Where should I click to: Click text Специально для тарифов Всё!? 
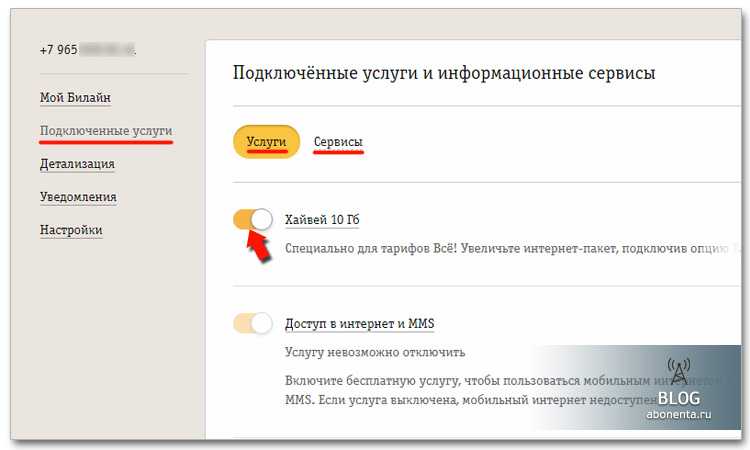pyautogui.click(x=370, y=249)
